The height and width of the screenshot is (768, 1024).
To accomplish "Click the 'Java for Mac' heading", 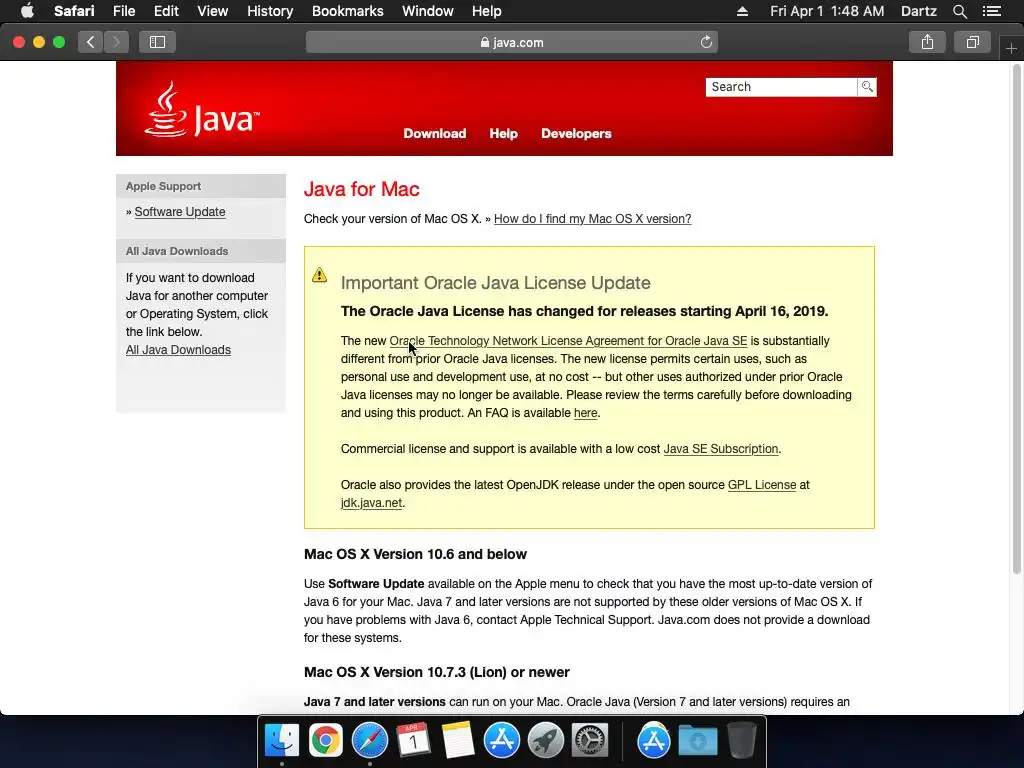I will (361, 189).
